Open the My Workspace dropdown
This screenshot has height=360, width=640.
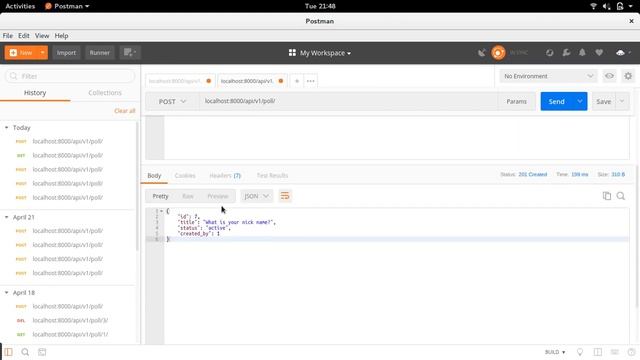point(325,53)
